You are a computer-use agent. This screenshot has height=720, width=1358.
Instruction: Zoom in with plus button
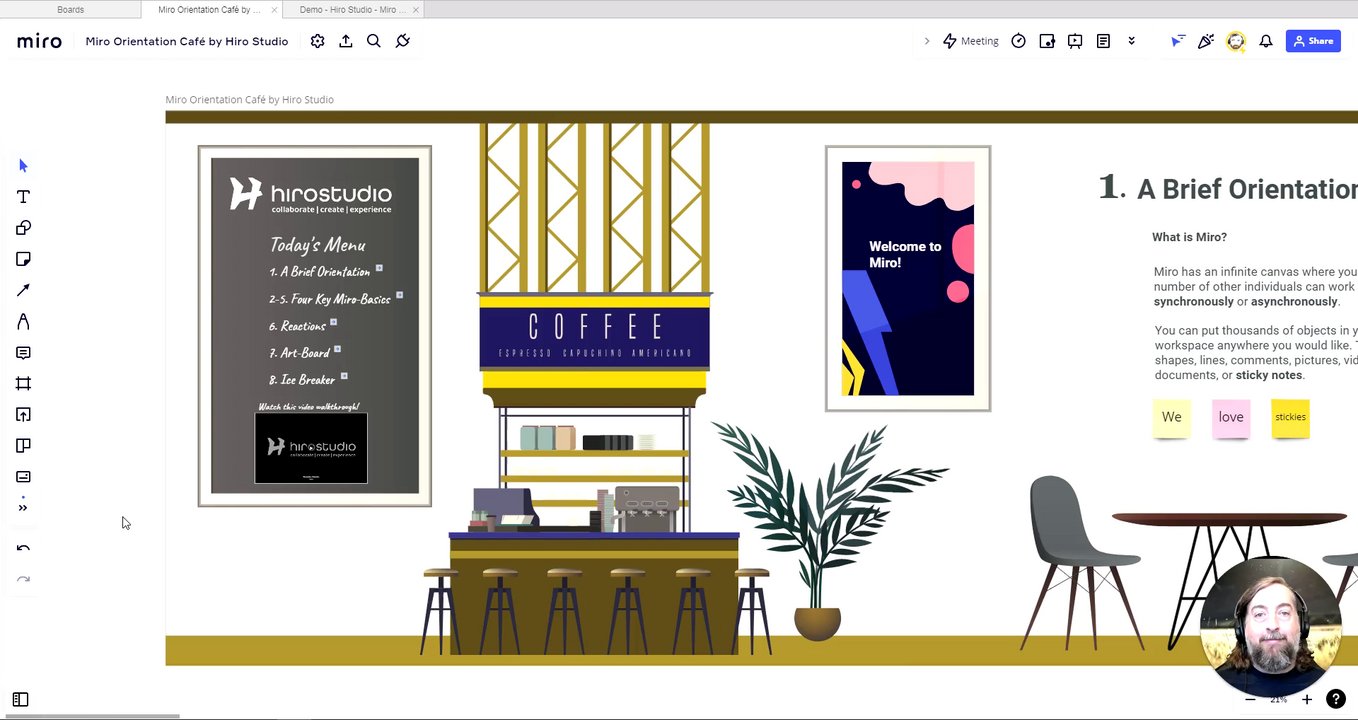1306,700
